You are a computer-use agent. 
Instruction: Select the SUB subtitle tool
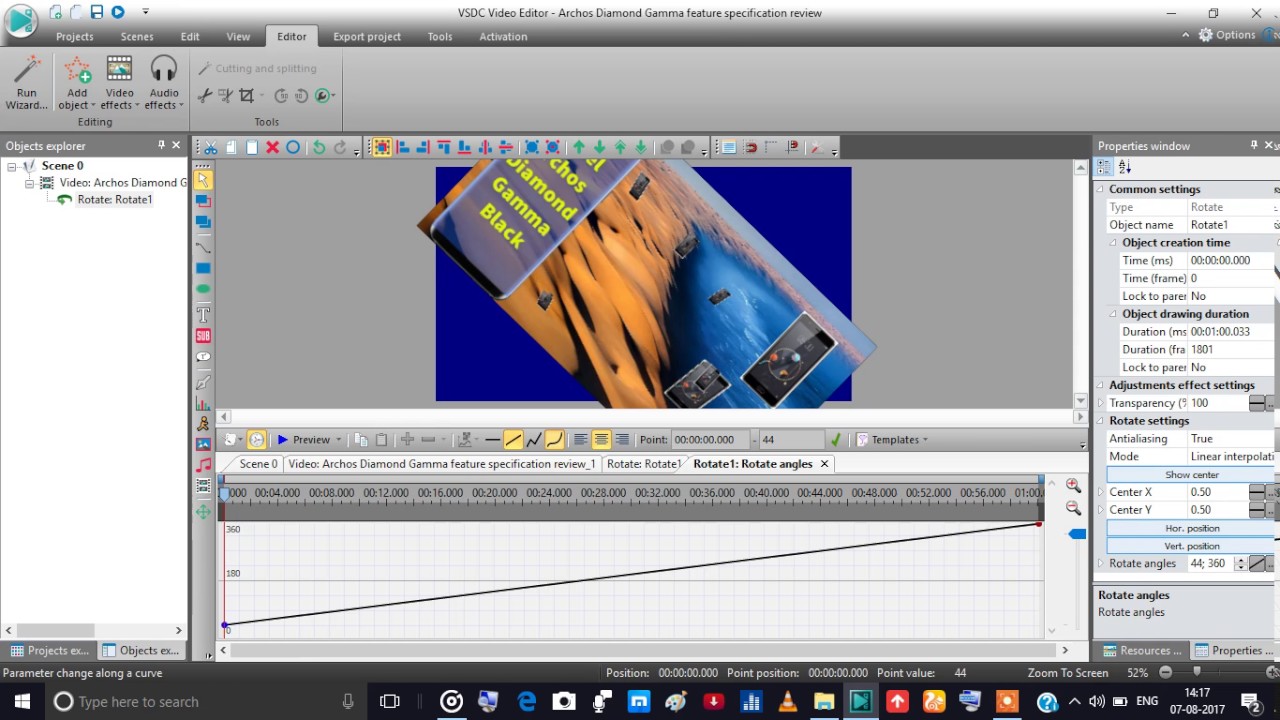point(203,336)
